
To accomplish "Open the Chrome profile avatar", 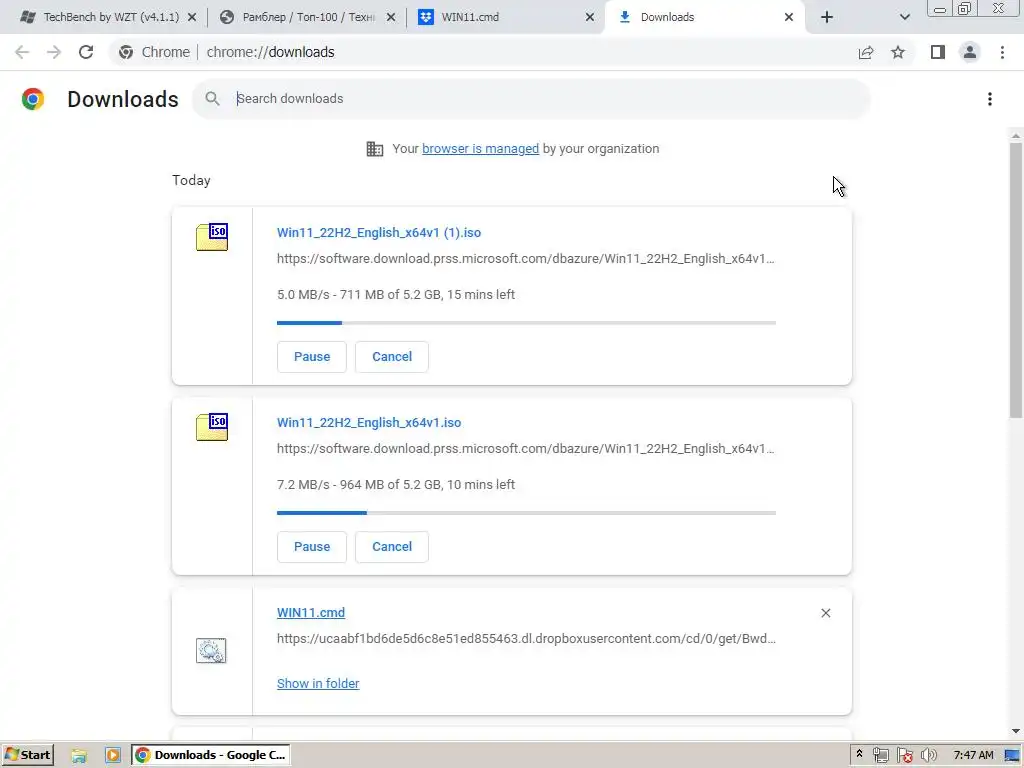I will pyautogui.click(x=970, y=52).
